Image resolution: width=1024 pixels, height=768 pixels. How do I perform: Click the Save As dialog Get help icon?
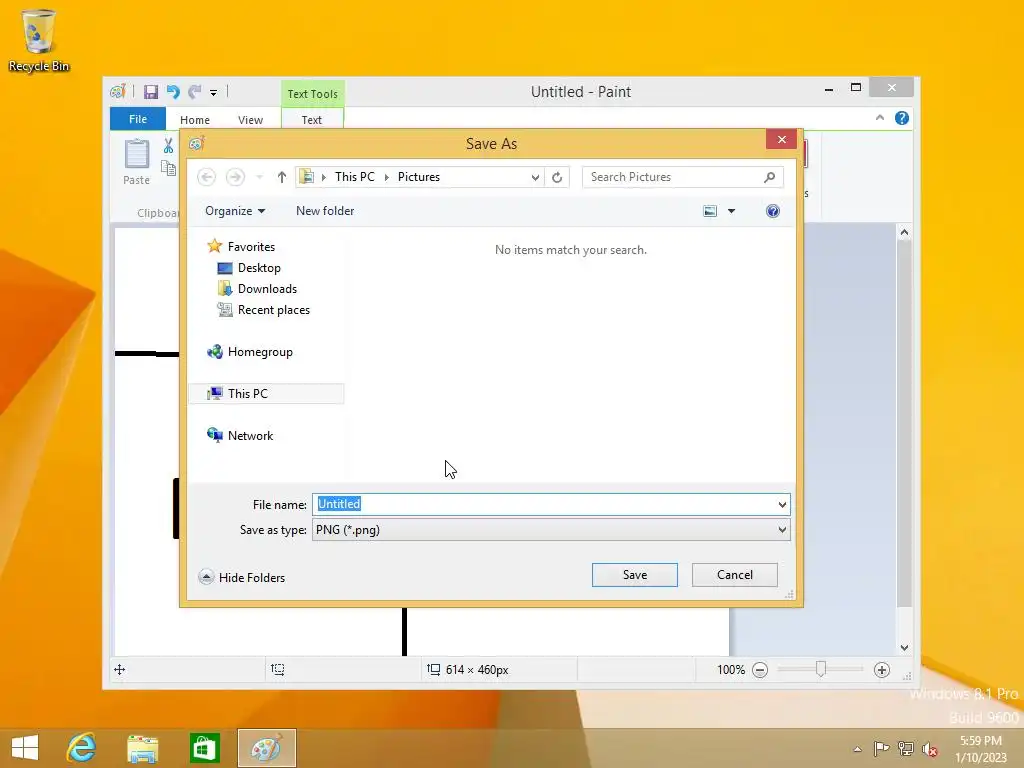[773, 211]
